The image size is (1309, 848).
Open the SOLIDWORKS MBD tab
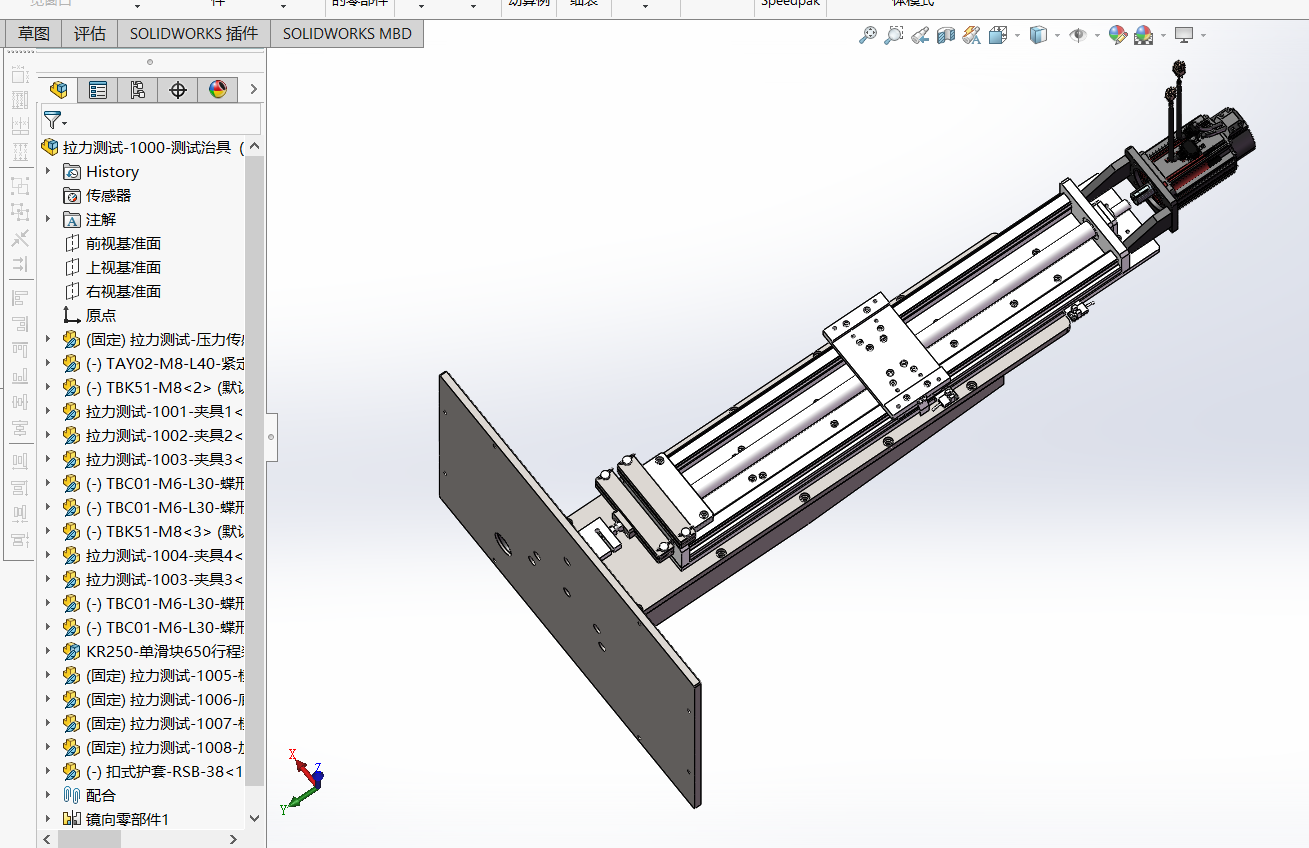[347, 33]
